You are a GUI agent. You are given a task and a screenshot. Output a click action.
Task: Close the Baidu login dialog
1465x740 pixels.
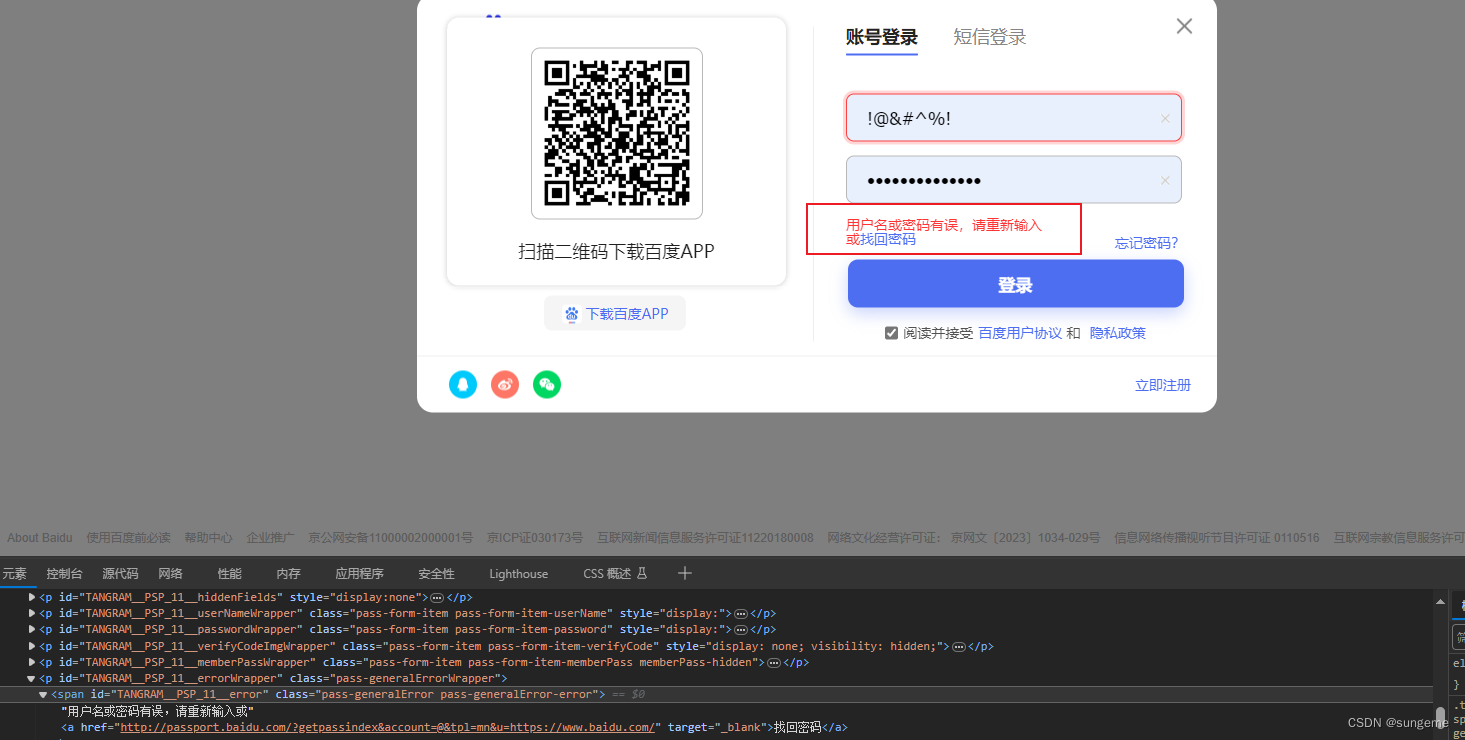tap(1184, 26)
